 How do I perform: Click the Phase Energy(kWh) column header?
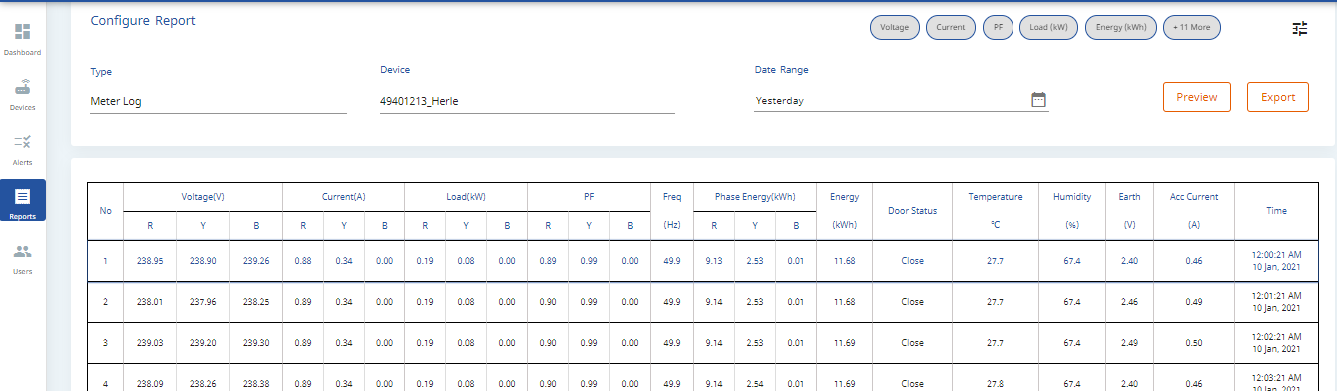[755, 197]
